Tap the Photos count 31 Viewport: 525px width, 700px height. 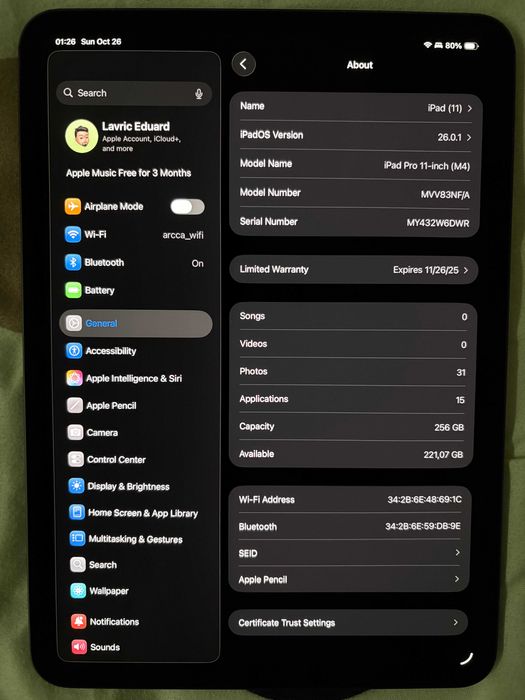click(461, 372)
